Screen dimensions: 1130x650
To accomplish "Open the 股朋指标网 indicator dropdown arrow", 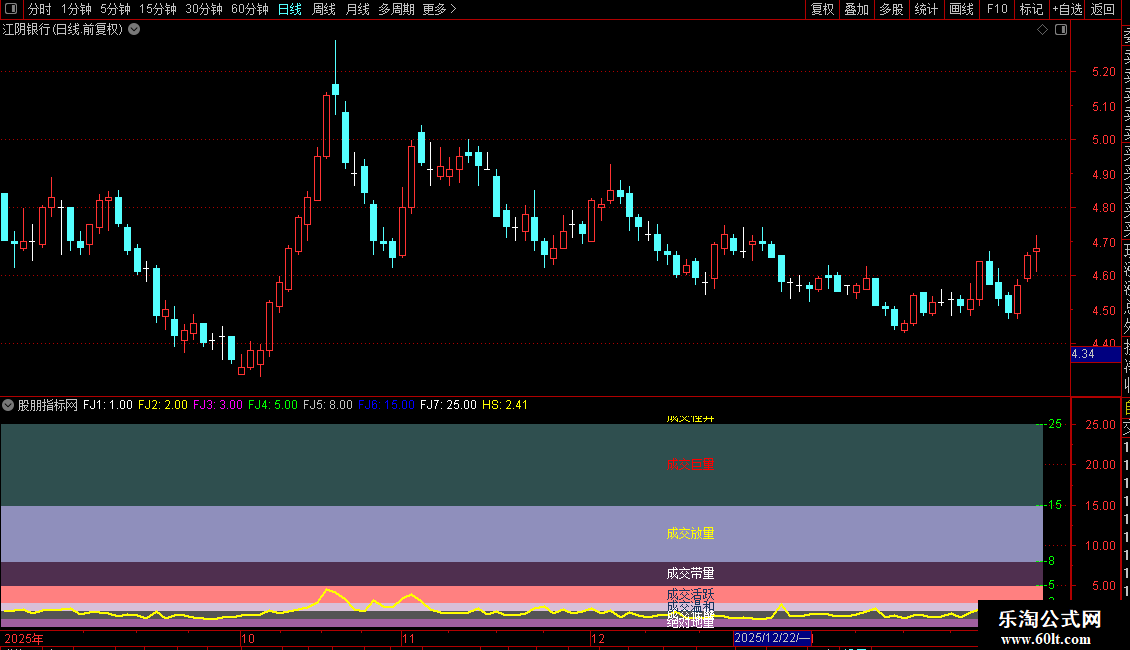I will [8, 405].
